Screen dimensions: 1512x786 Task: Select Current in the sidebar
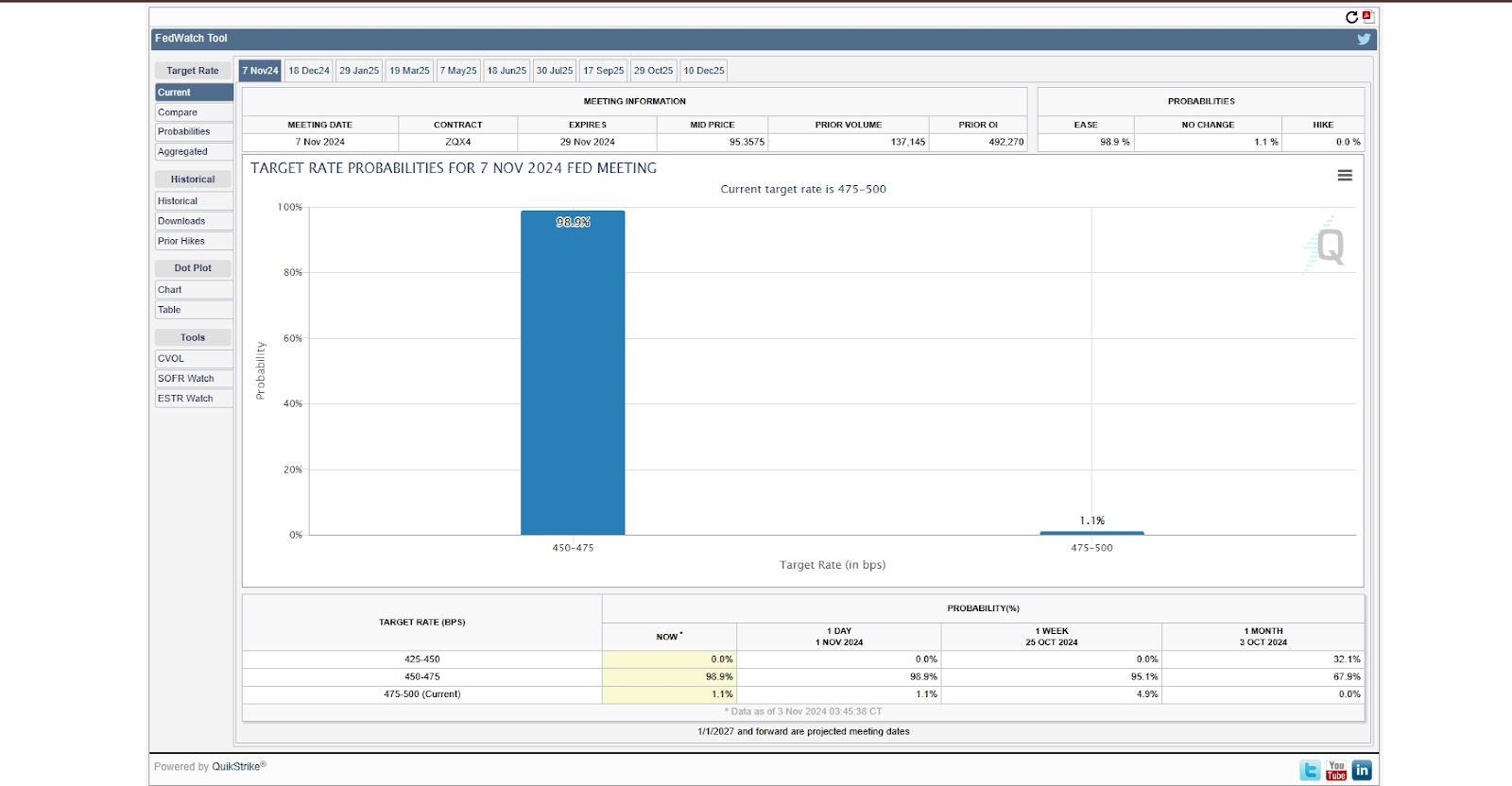coord(194,93)
